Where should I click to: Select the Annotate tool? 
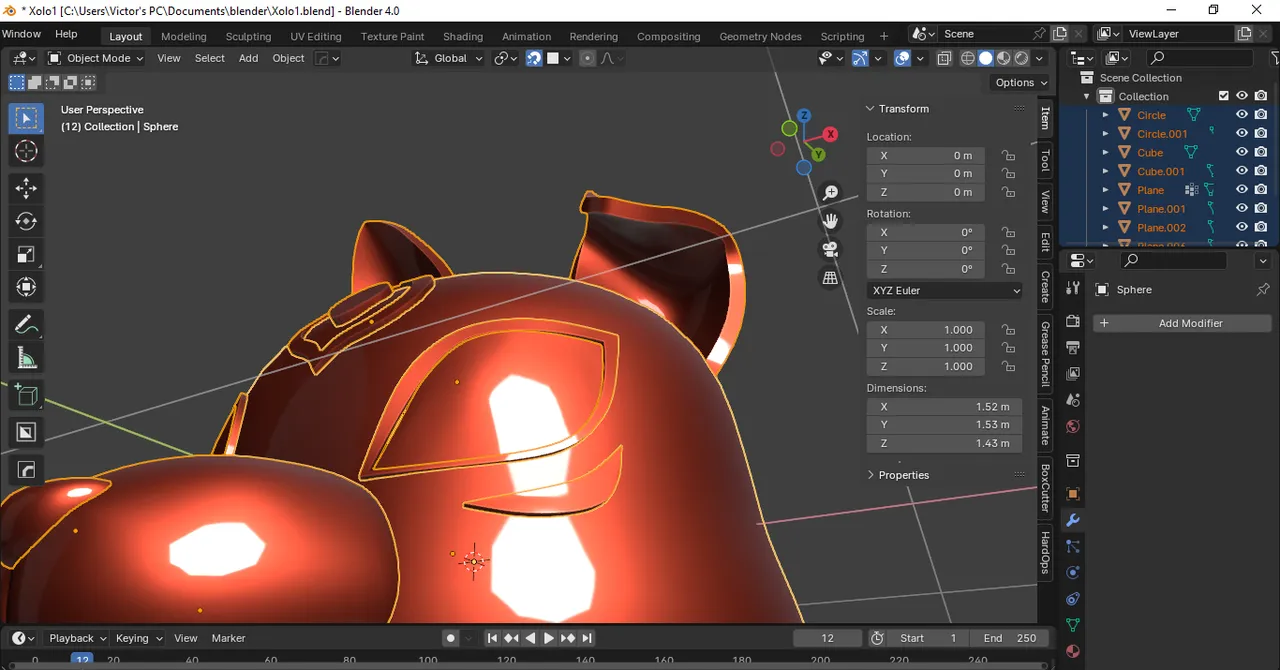[x=26, y=324]
